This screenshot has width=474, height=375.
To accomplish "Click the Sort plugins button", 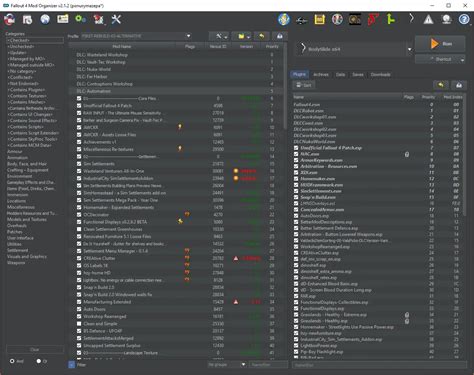I will point(304,85).
